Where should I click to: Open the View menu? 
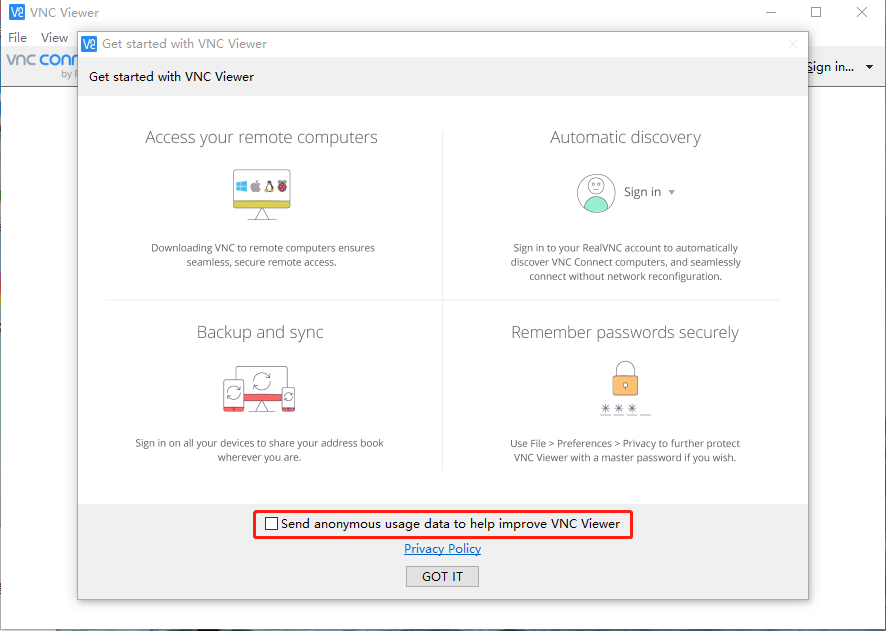tap(54, 38)
